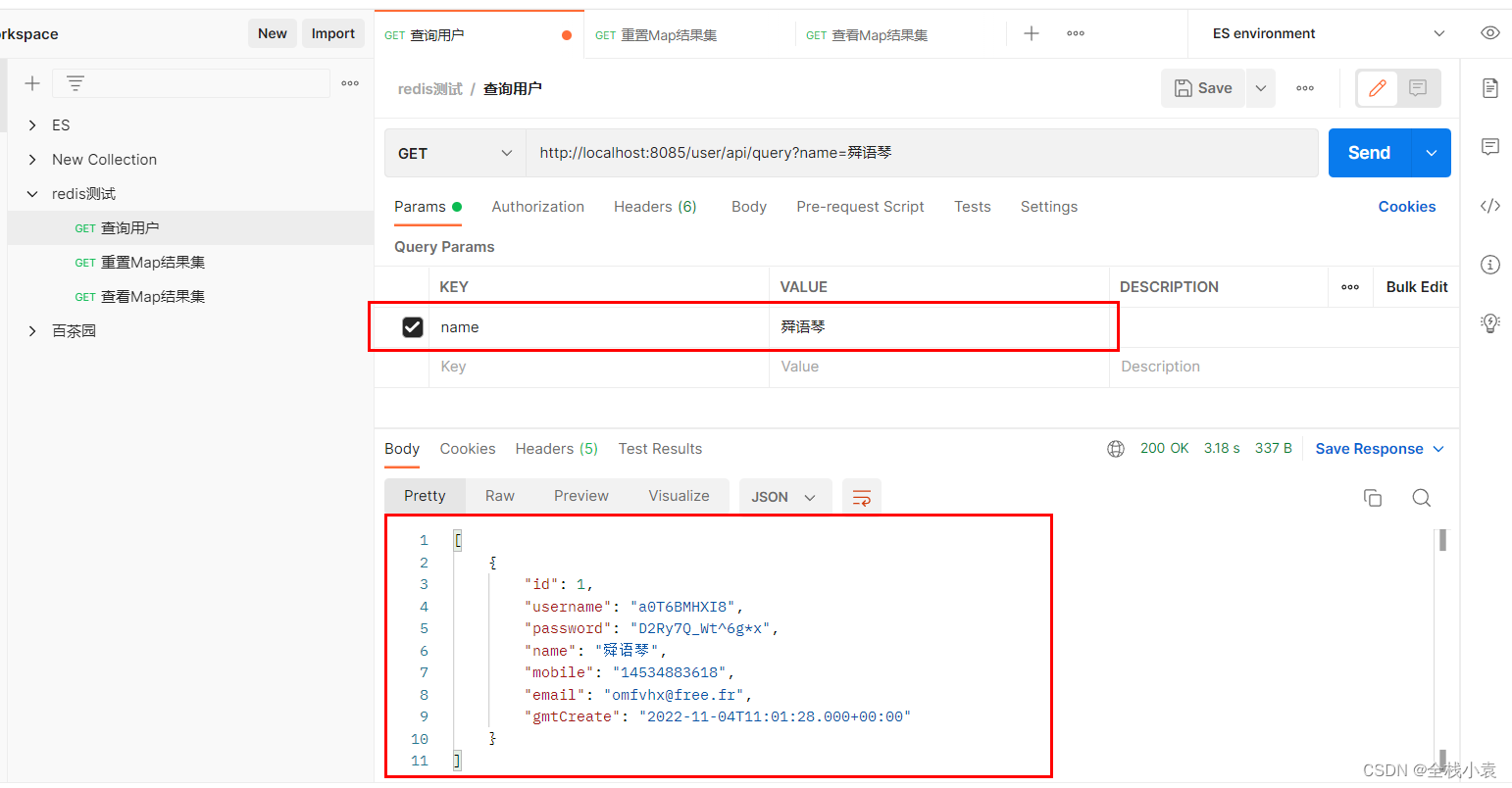Click the Bulk Edit link
This screenshot has width=1512, height=788.
point(1417,287)
